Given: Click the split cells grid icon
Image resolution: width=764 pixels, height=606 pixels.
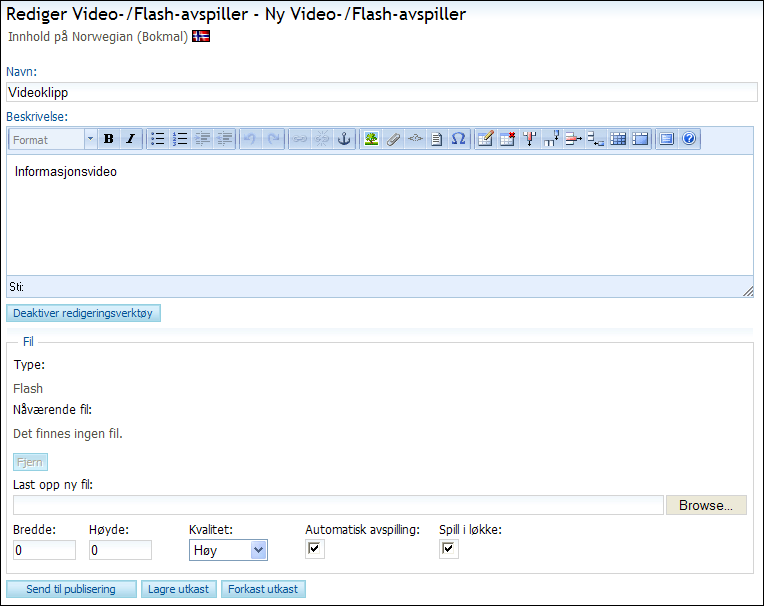Looking at the screenshot, I should point(618,139).
